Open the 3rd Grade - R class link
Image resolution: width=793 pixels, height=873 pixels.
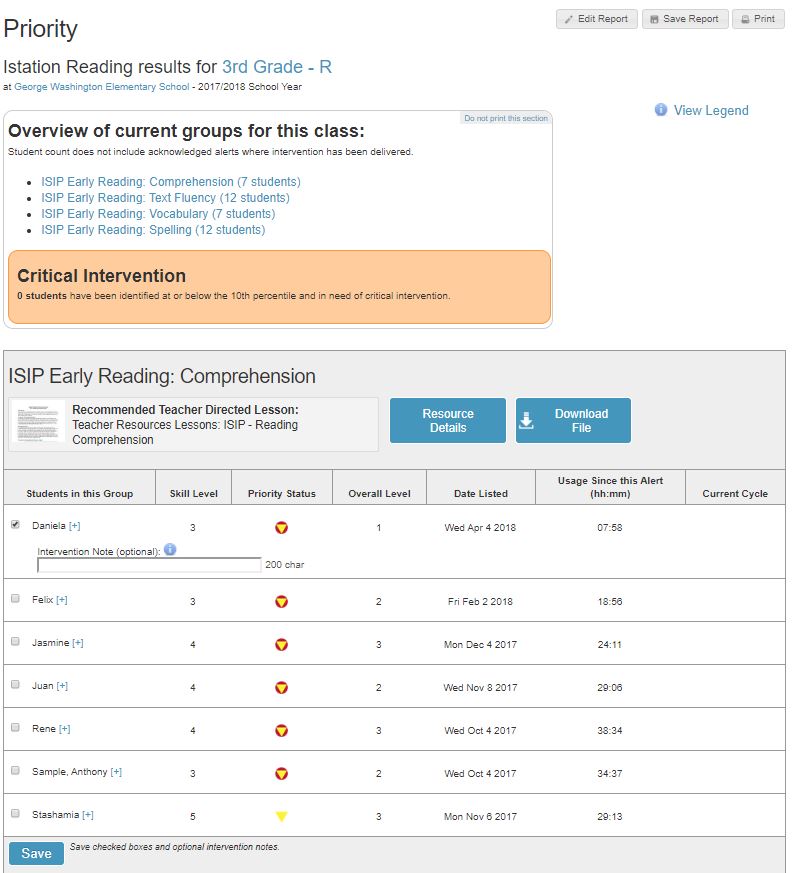[277, 67]
